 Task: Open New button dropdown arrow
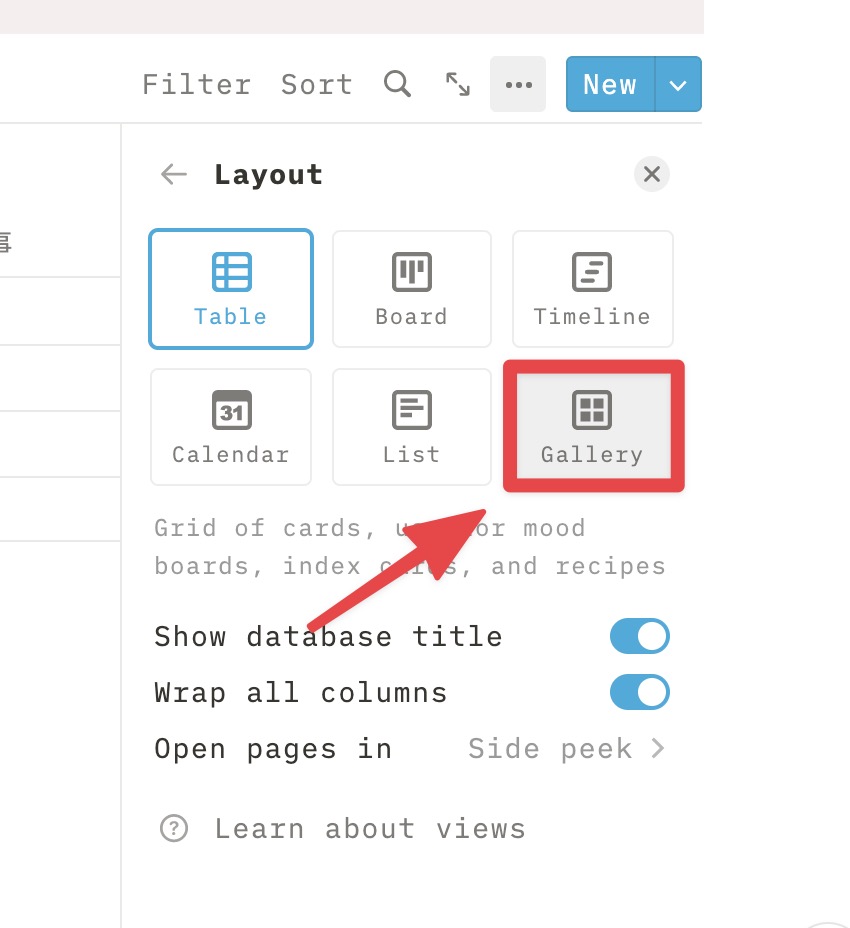click(x=678, y=84)
